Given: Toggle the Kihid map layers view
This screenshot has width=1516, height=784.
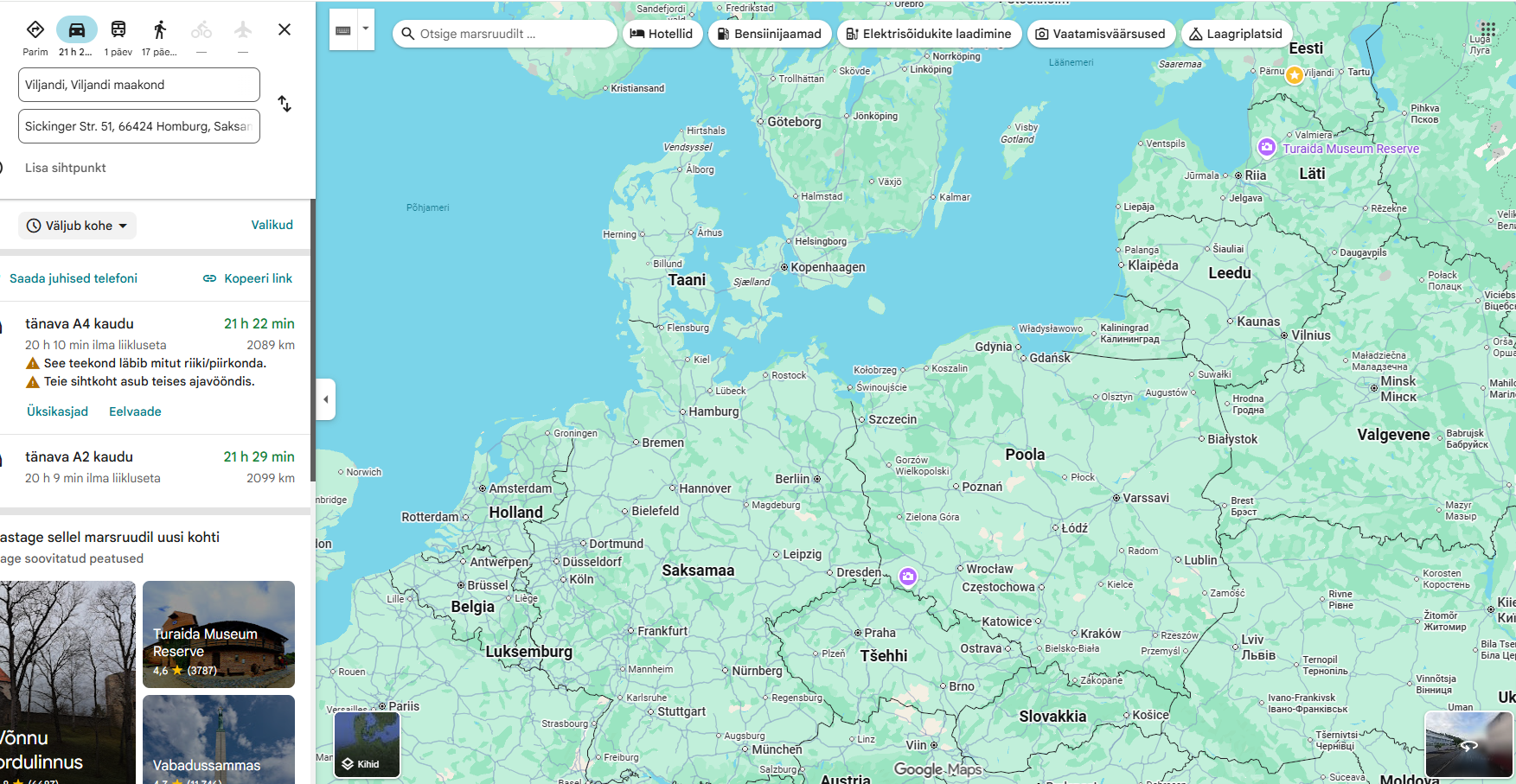Looking at the screenshot, I should click(x=368, y=744).
